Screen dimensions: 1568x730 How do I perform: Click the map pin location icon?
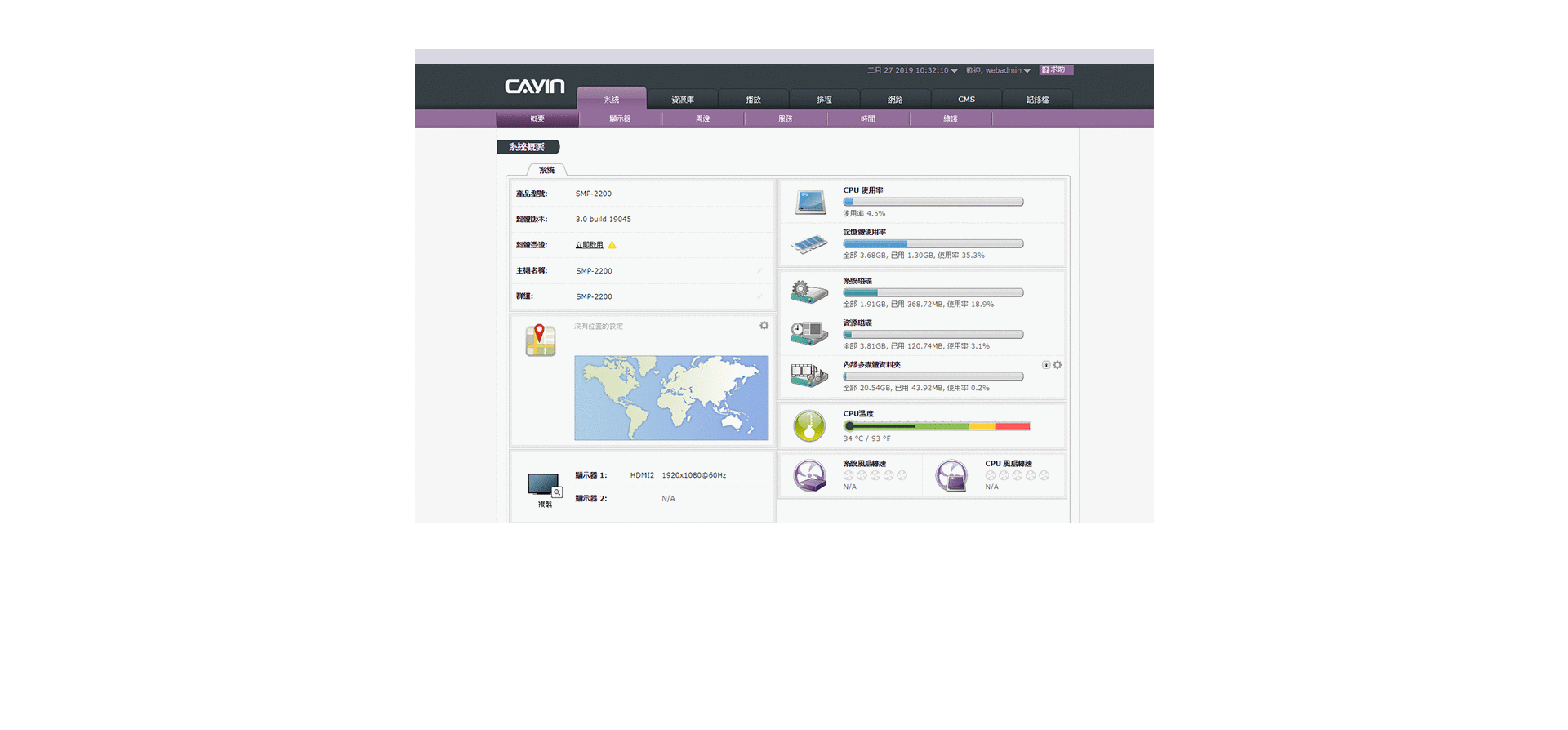[541, 340]
